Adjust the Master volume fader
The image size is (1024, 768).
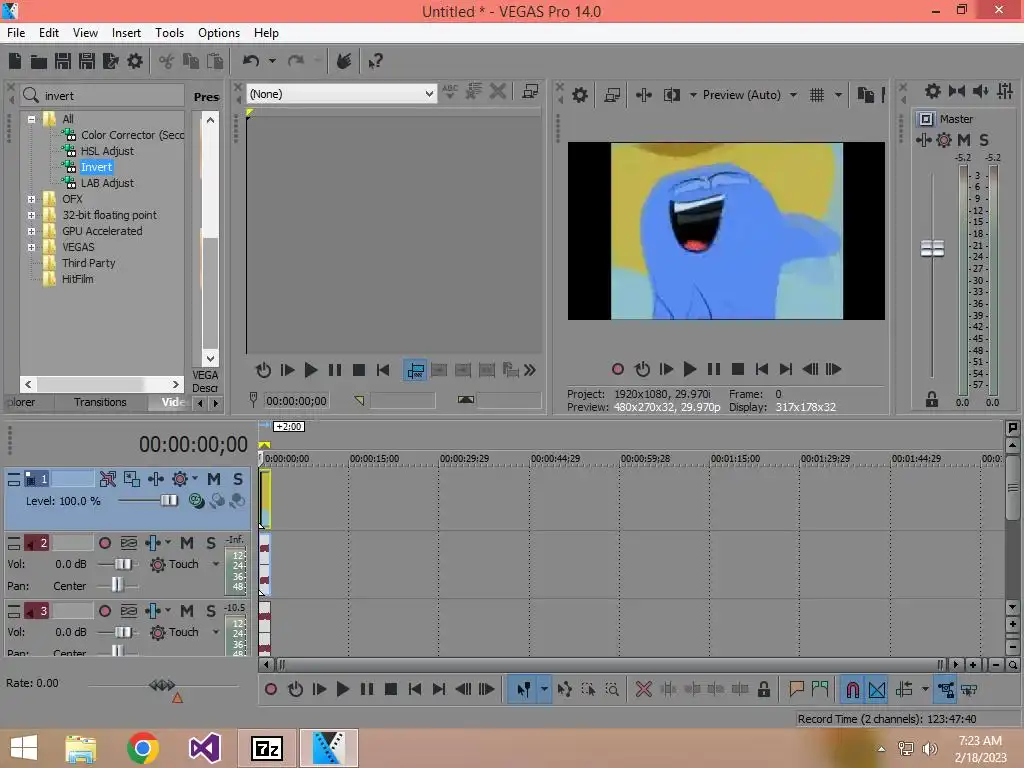(932, 248)
